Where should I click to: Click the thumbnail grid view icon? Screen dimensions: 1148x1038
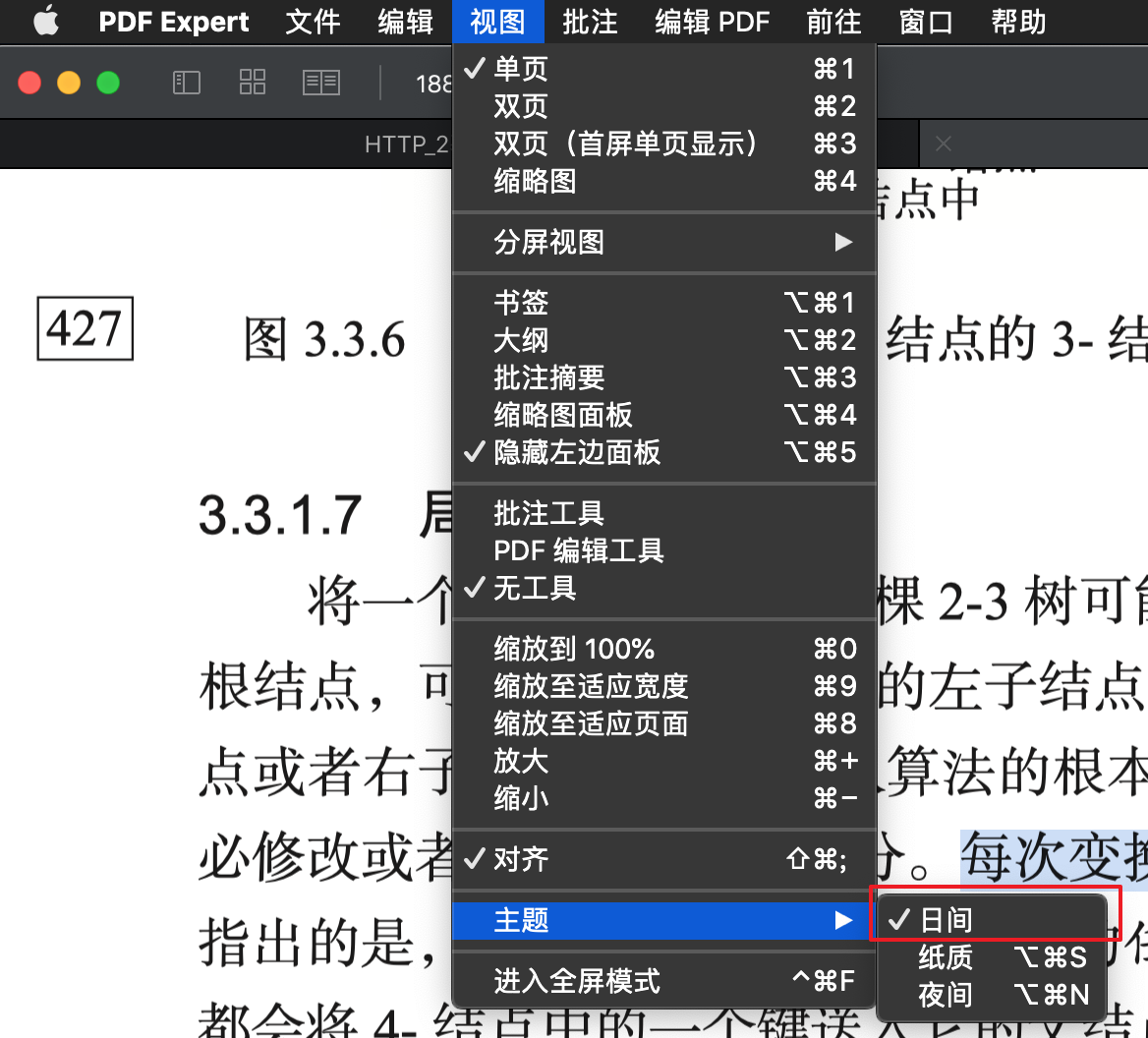[x=253, y=83]
